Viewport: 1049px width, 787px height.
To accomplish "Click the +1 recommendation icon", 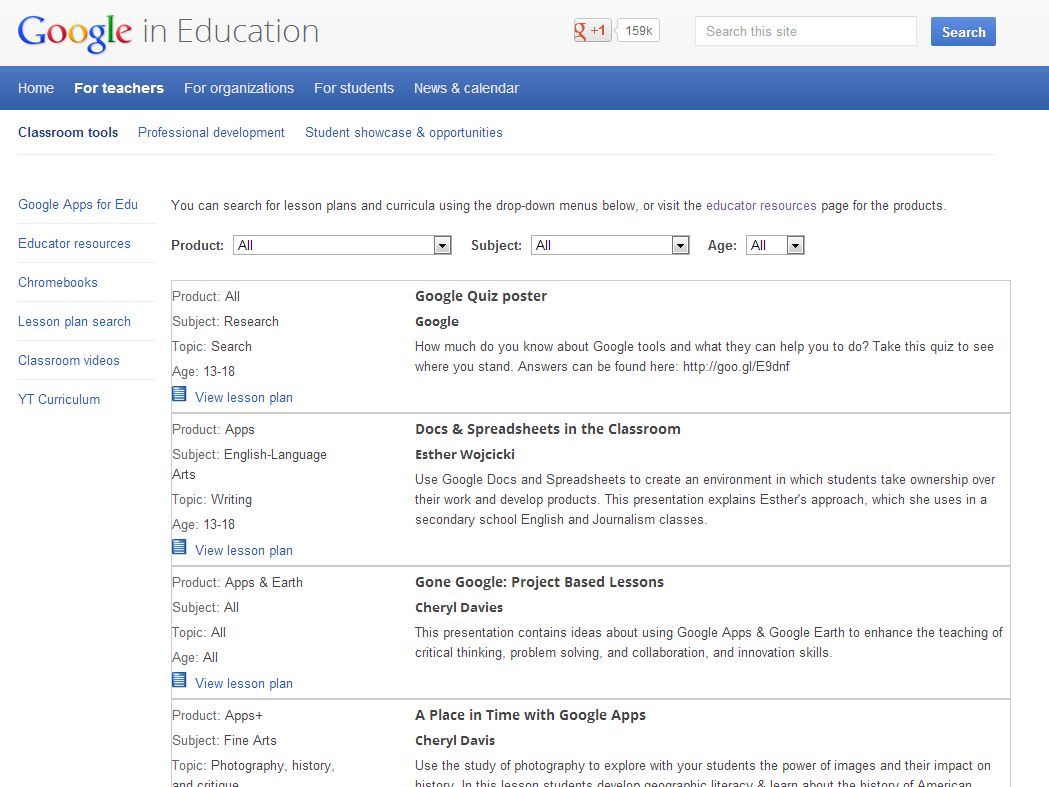I will point(591,30).
